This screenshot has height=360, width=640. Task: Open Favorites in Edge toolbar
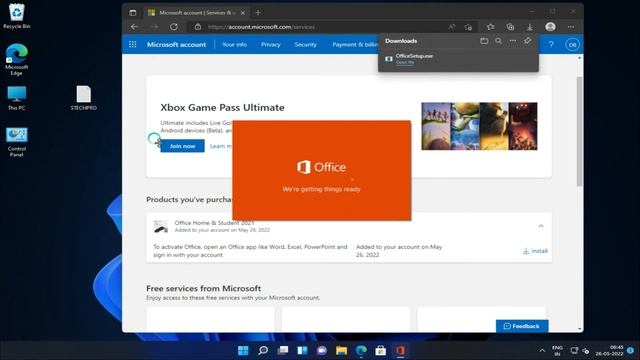point(490,27)
